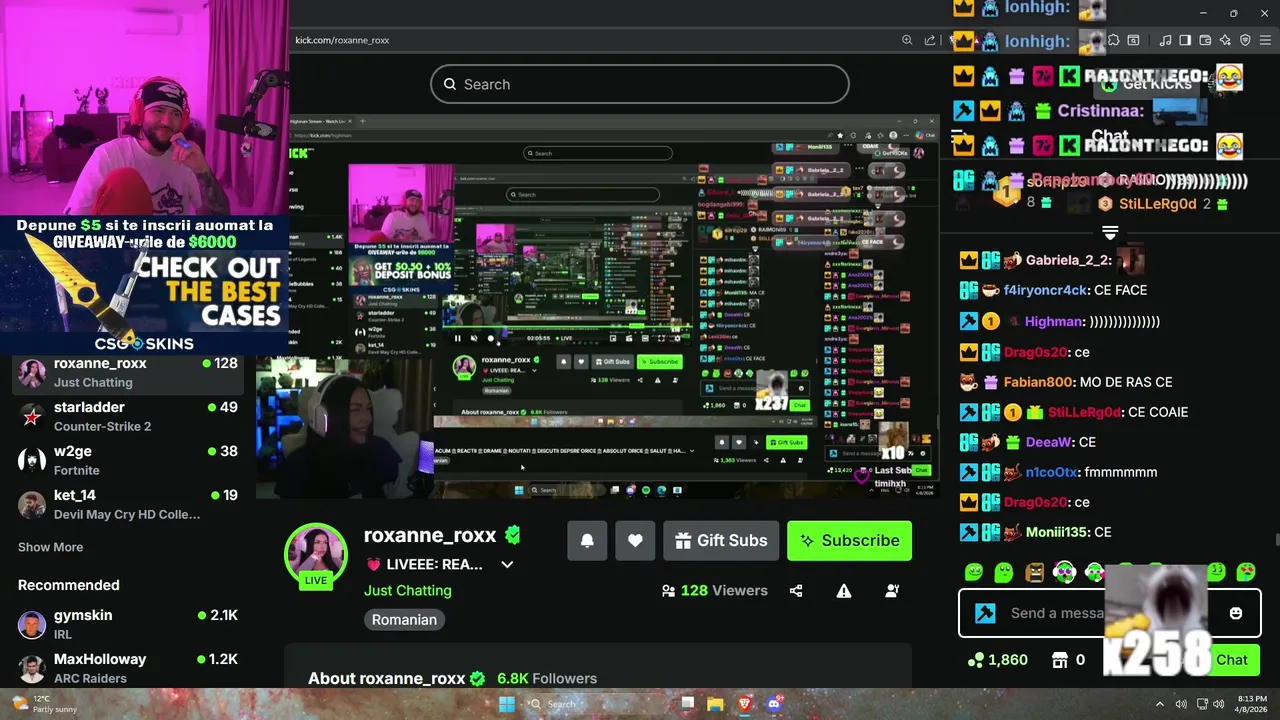
Task: Toggle the browser sidebar panel icon
Action: pos(1185,40)
